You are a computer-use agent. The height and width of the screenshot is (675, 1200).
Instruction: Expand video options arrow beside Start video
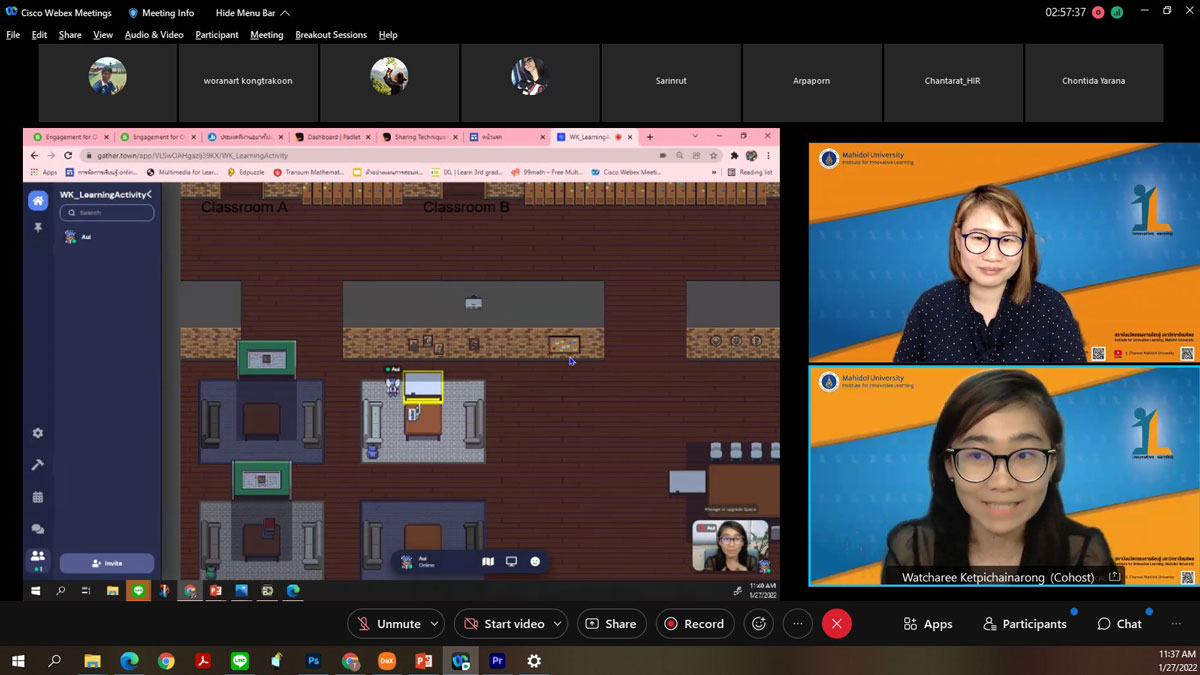(x=557, y=624)
